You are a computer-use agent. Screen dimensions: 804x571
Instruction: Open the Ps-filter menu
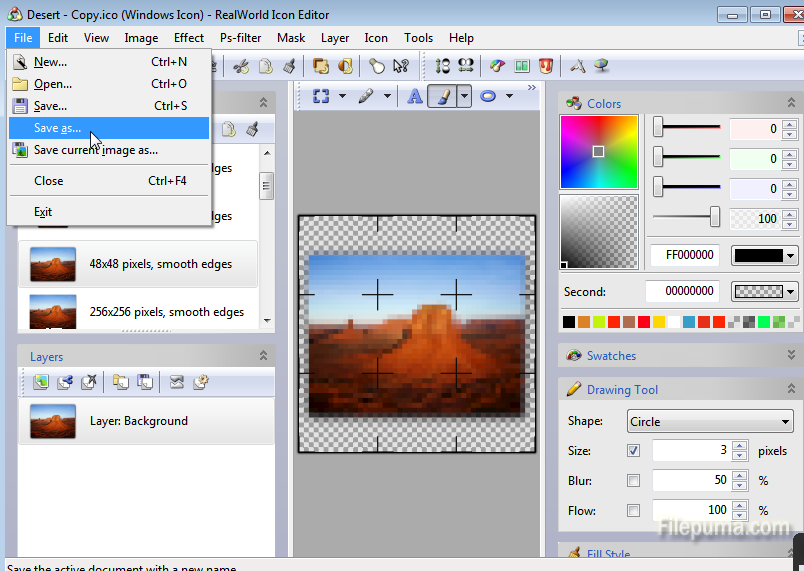click(240, 38)
